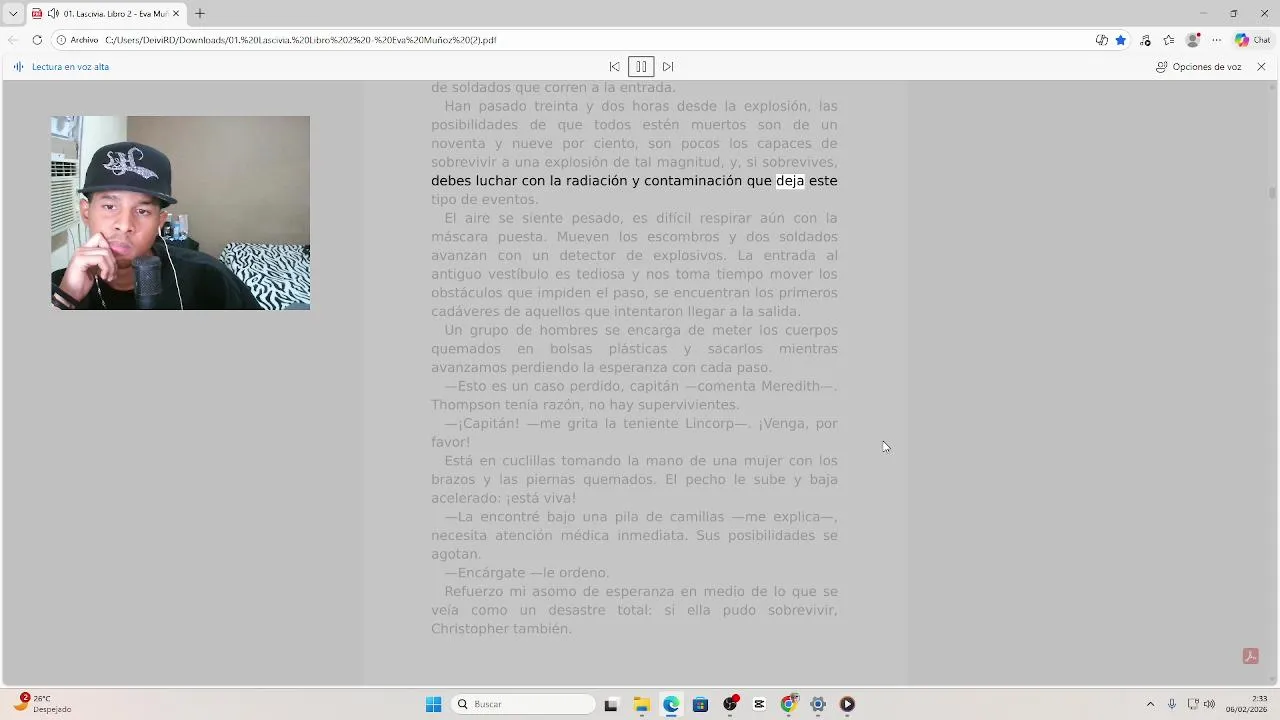Show hidden system tray icons

(1150, 704)
